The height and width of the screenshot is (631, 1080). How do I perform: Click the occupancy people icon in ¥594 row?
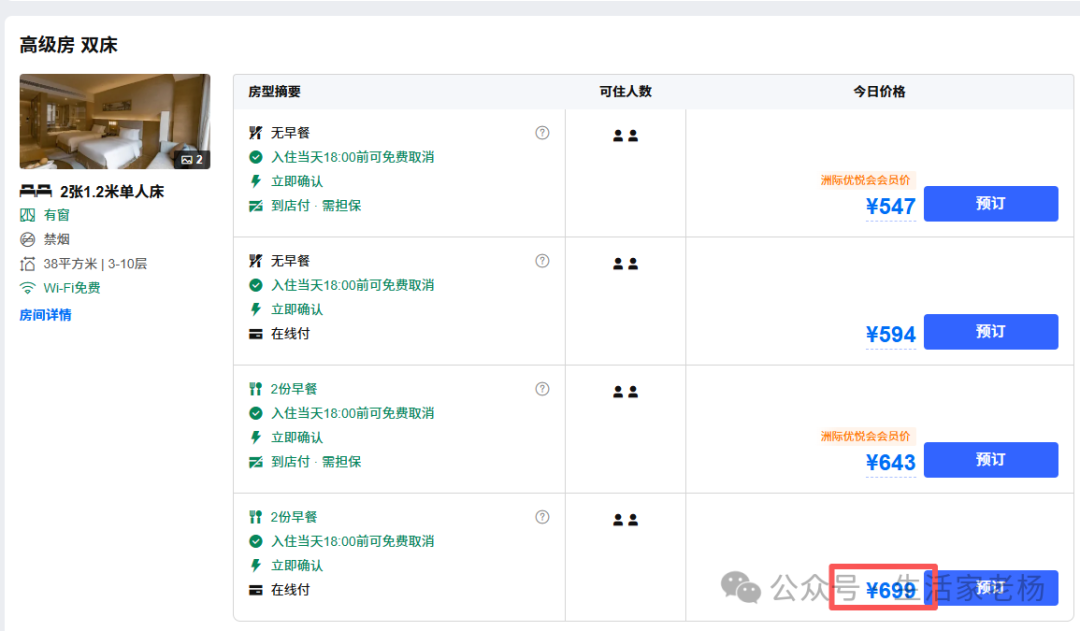click(625, 264)
